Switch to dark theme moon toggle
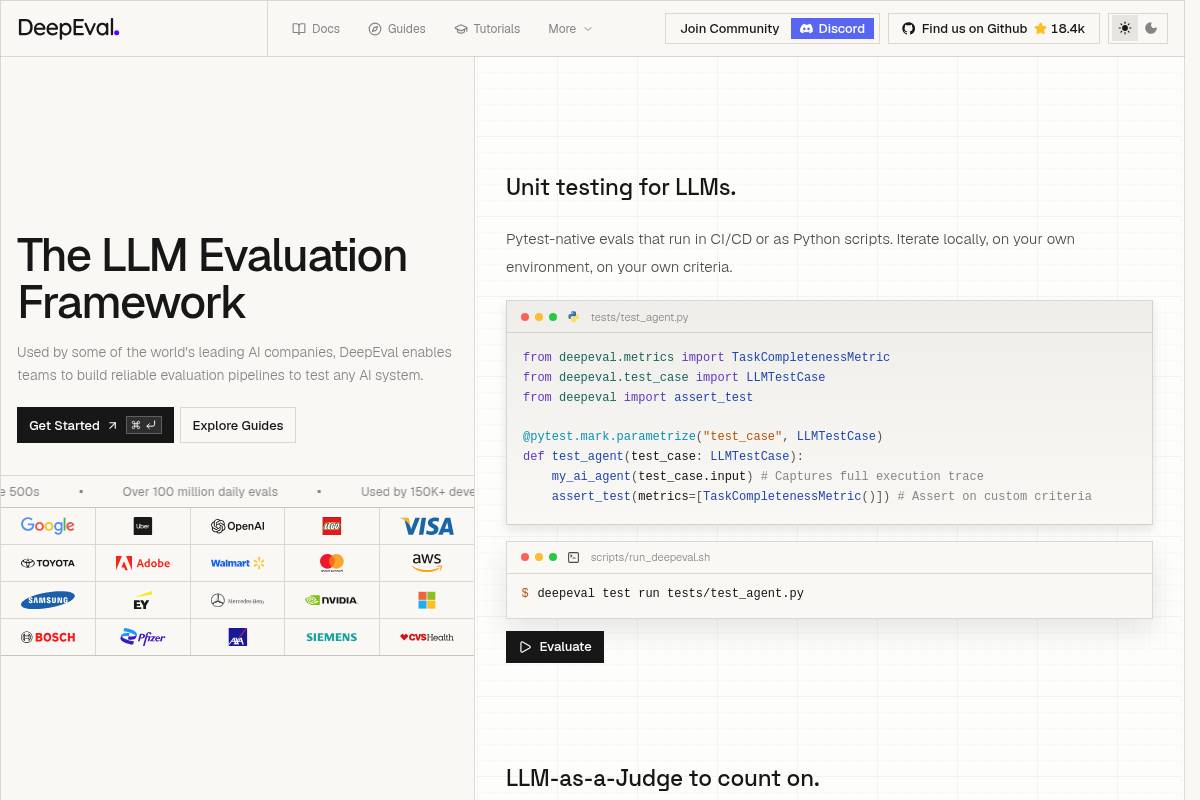The image size is (1200, 800). click(1151, 28)
